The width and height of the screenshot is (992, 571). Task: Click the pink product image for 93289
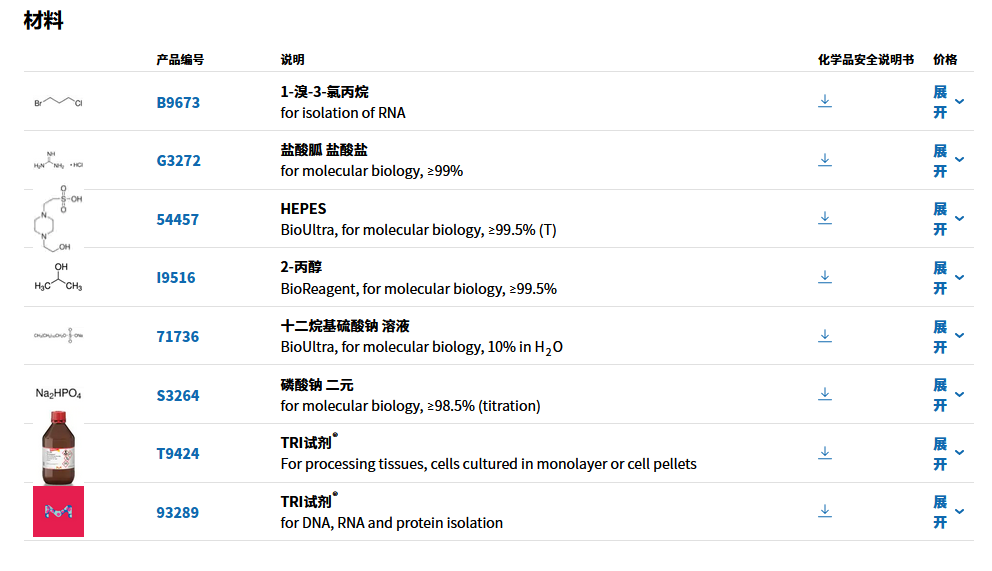click(58, 512)
